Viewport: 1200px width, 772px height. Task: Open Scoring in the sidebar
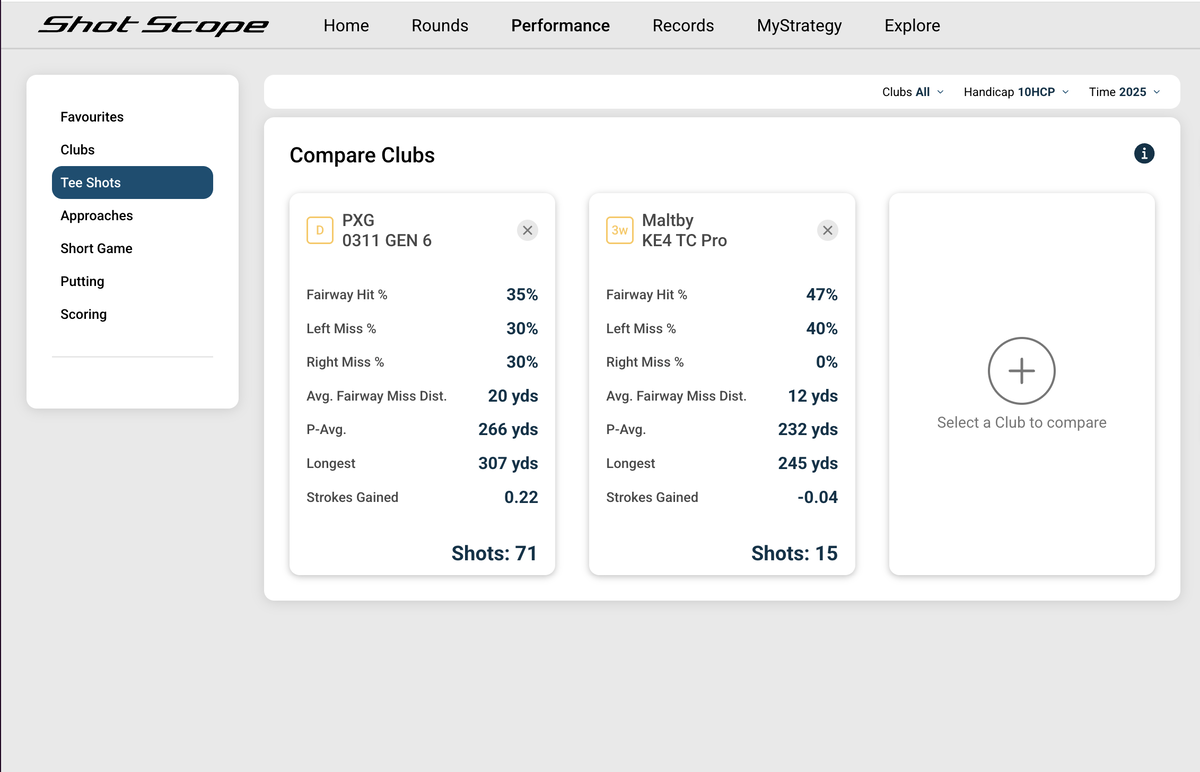(x=132, y=315)
